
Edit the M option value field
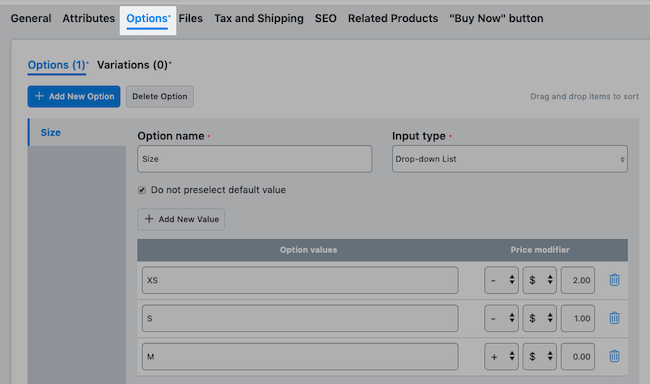tap(300, 357)
